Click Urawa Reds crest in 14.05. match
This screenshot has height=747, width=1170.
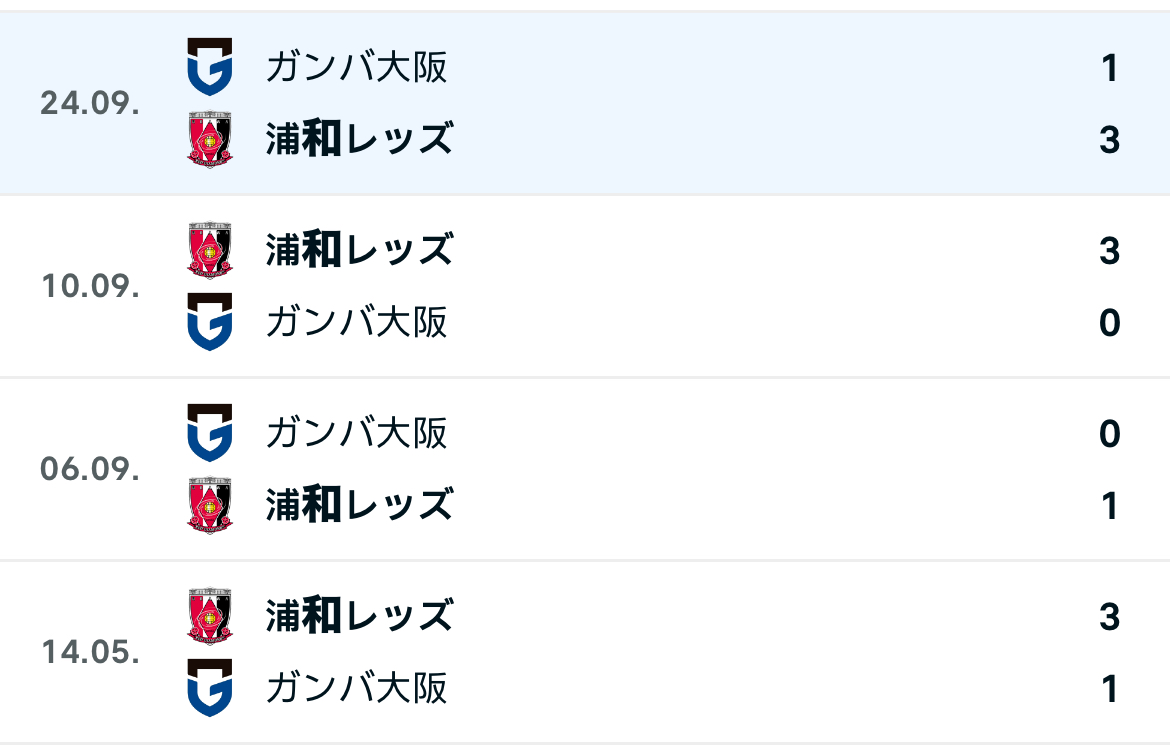pyautogui.click(x=210, y=616)
